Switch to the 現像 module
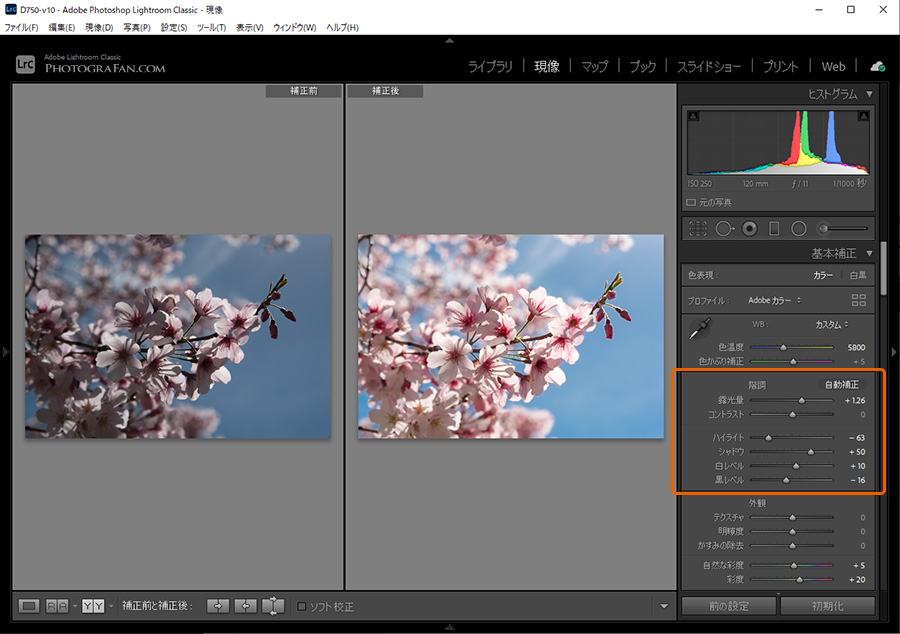Viewport: 900px width, 634px height. click(x=547, y=67)
